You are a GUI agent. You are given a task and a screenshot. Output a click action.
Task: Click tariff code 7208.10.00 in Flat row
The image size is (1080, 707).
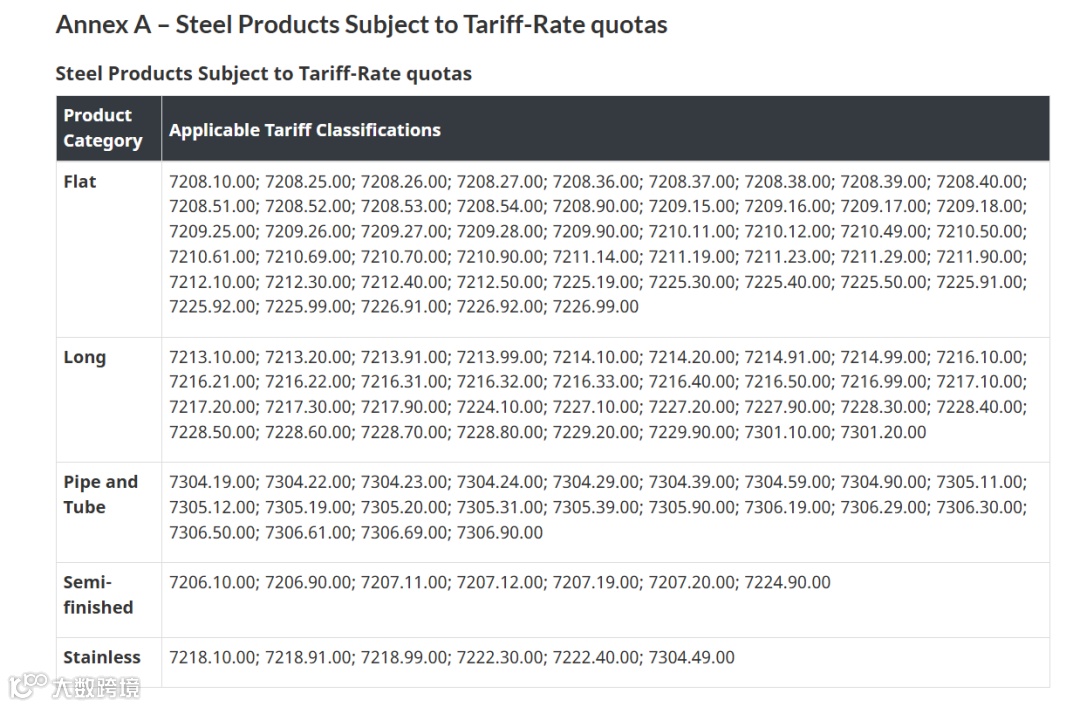coord(213,182)
